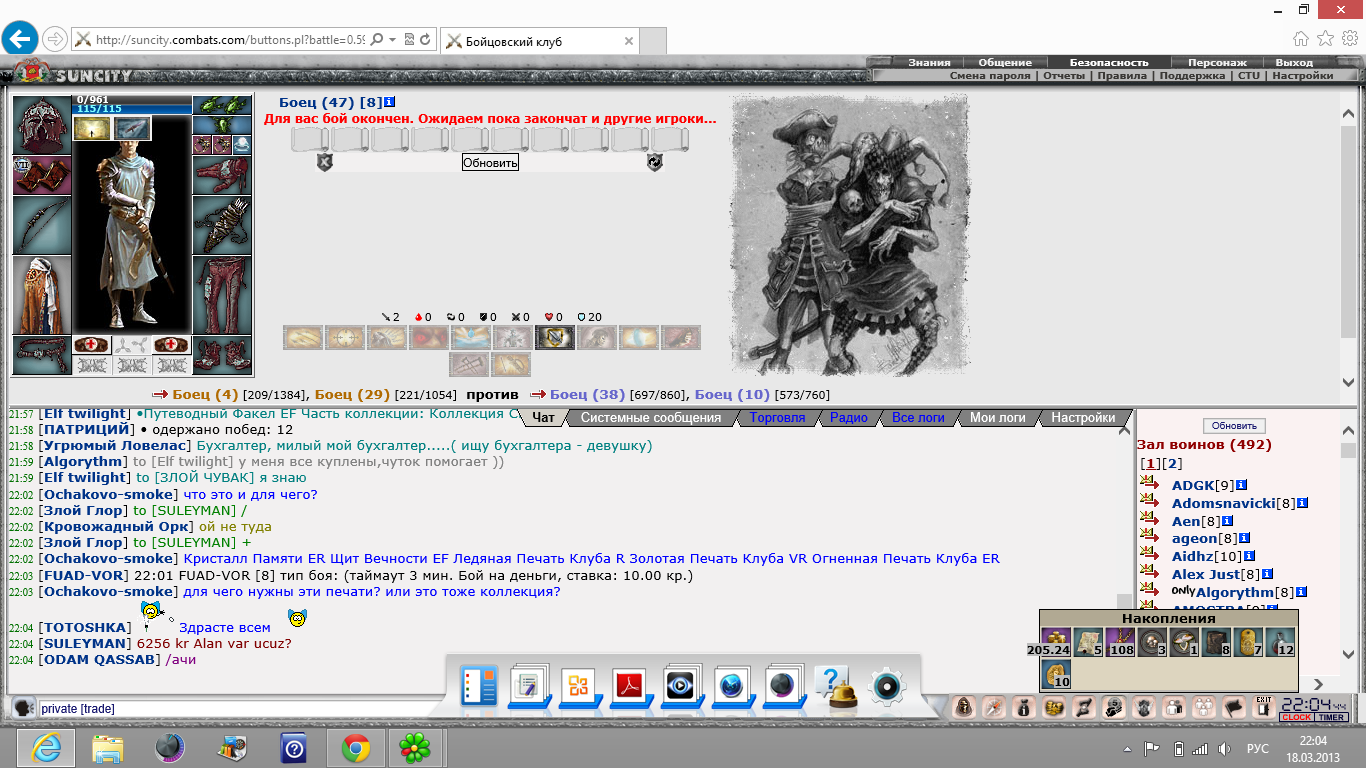Viewport: 1366px width, 768px height.
Task: Open the Персонаж menu
Action: (x=1217, y=62)
